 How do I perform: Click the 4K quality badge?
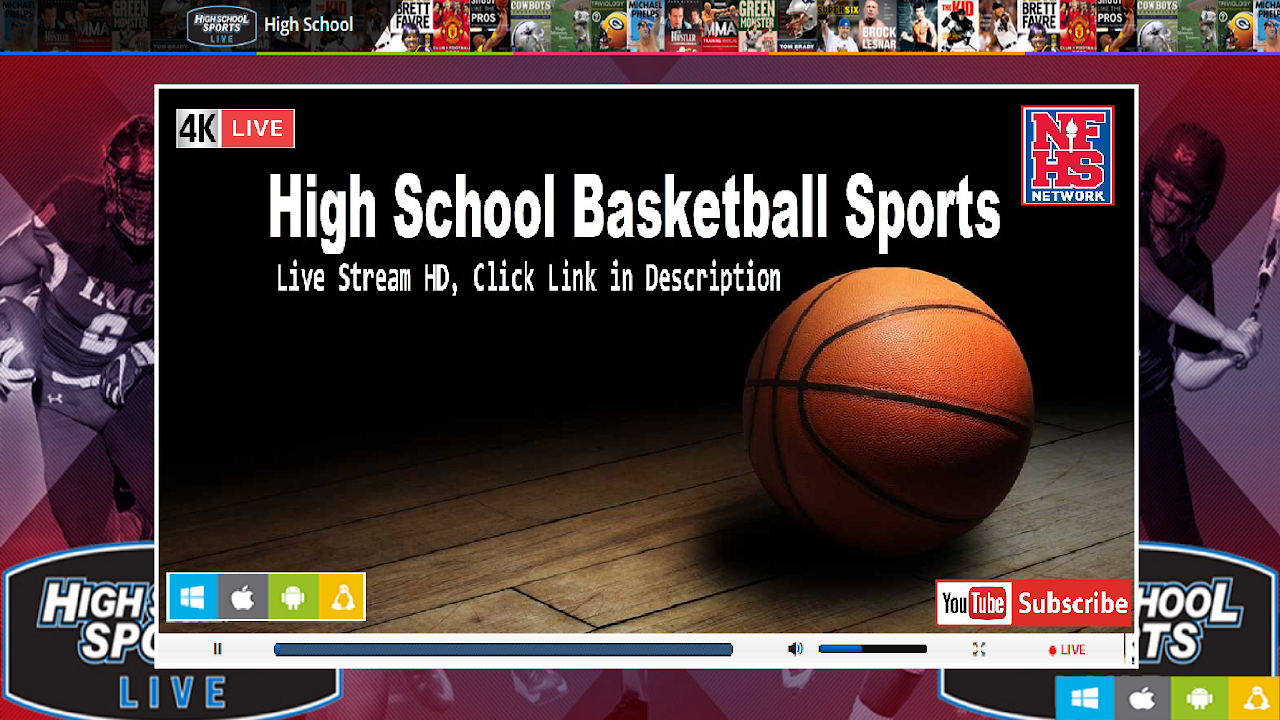click(x=198, y=128)
